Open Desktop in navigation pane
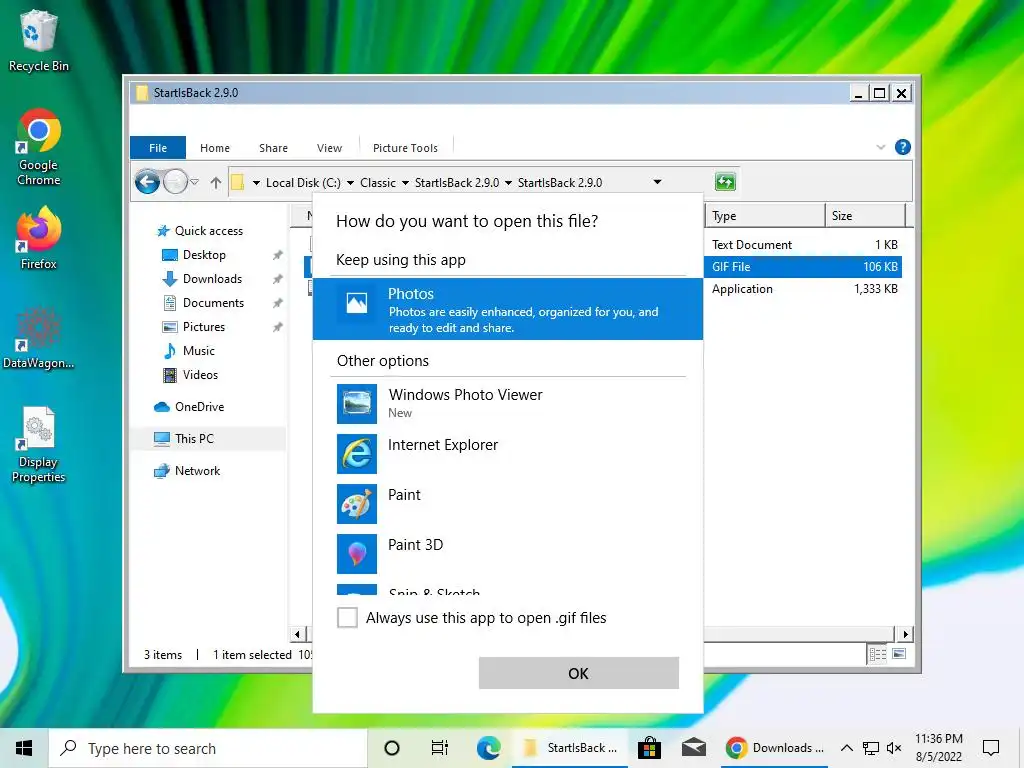 click(x=195, y=255)
